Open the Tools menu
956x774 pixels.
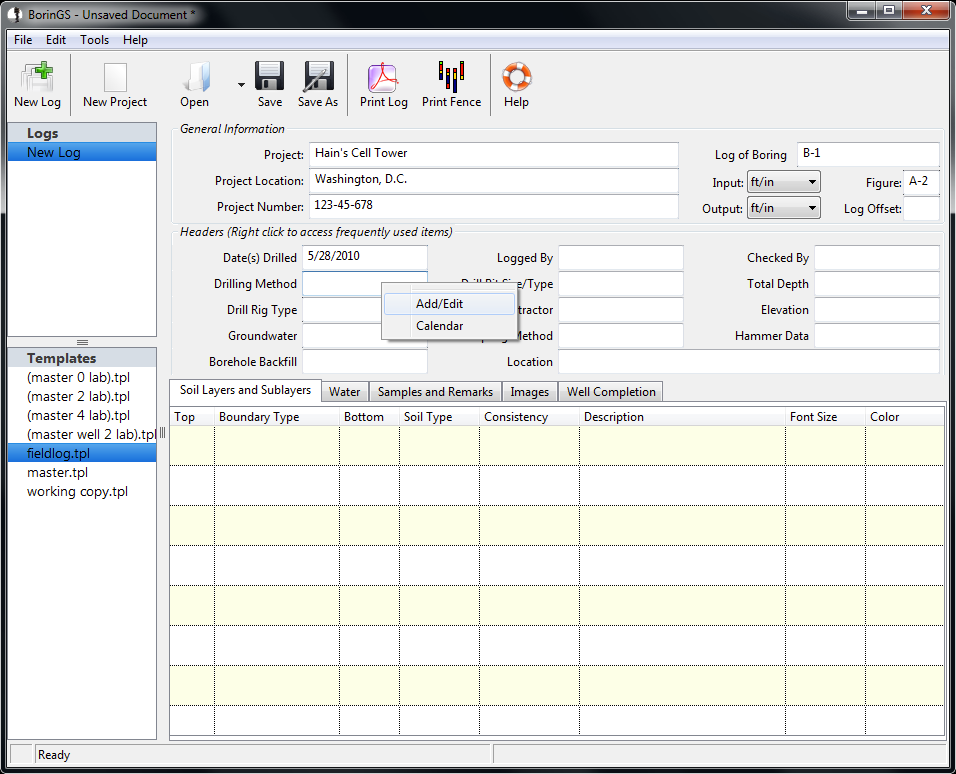(95, 40)
